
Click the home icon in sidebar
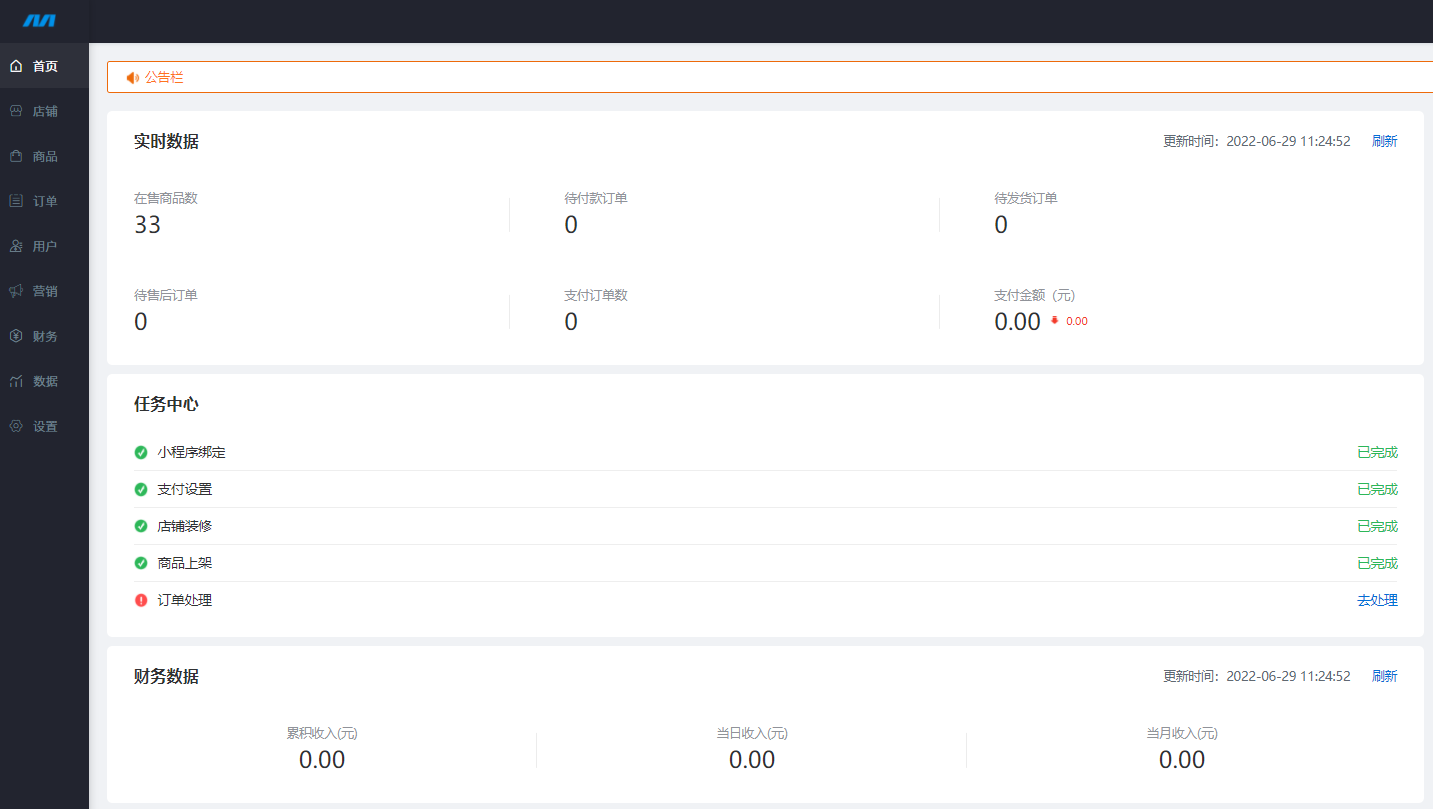click(x=16, y=66)
